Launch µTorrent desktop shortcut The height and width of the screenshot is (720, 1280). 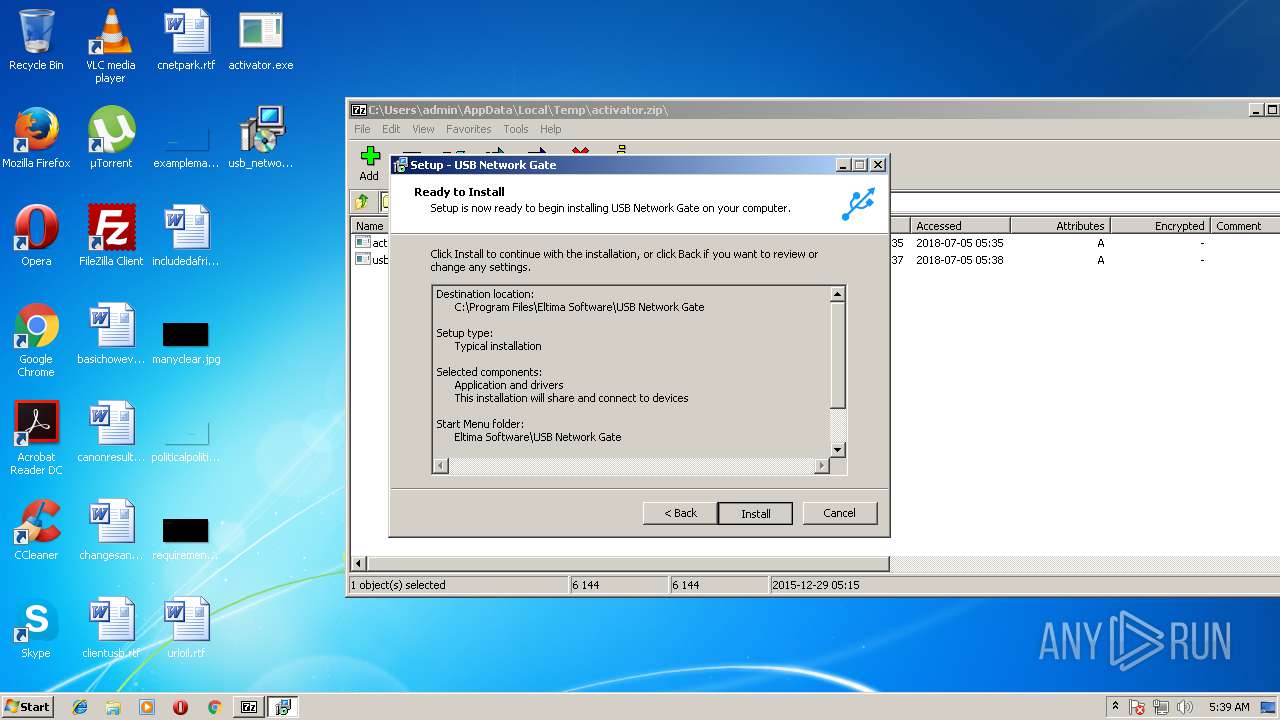(x=111, y=138)
